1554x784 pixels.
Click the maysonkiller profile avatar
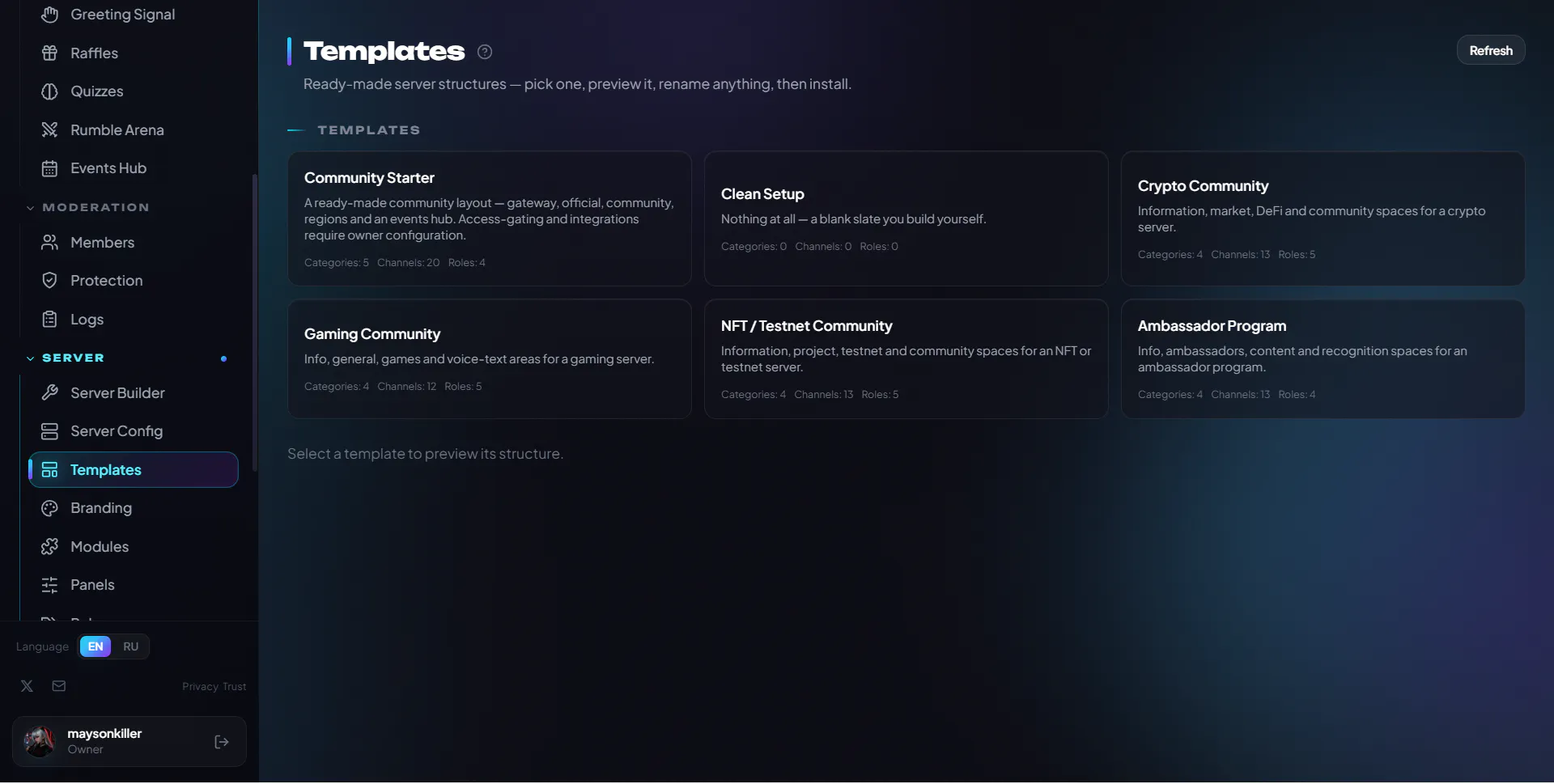click(39, 742)
